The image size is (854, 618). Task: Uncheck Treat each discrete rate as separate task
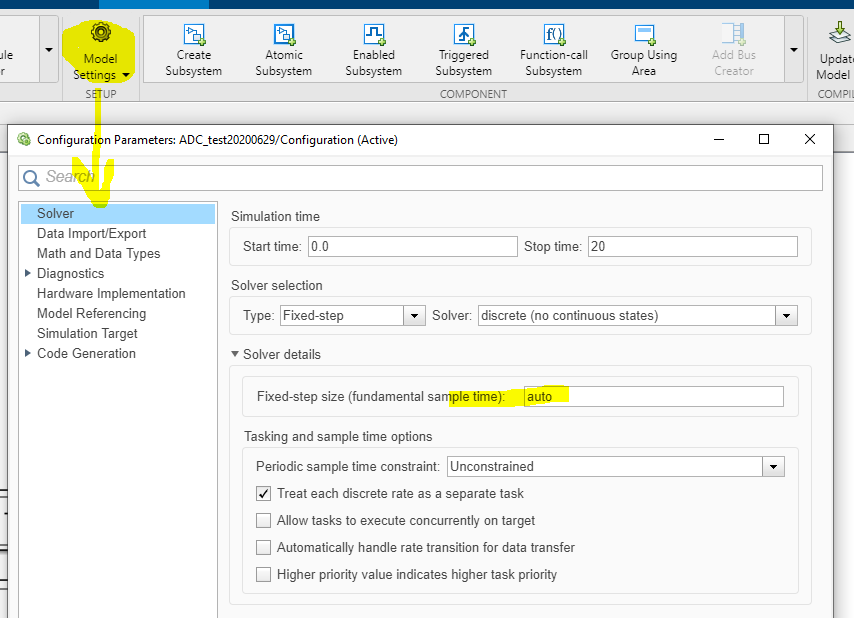264,494
